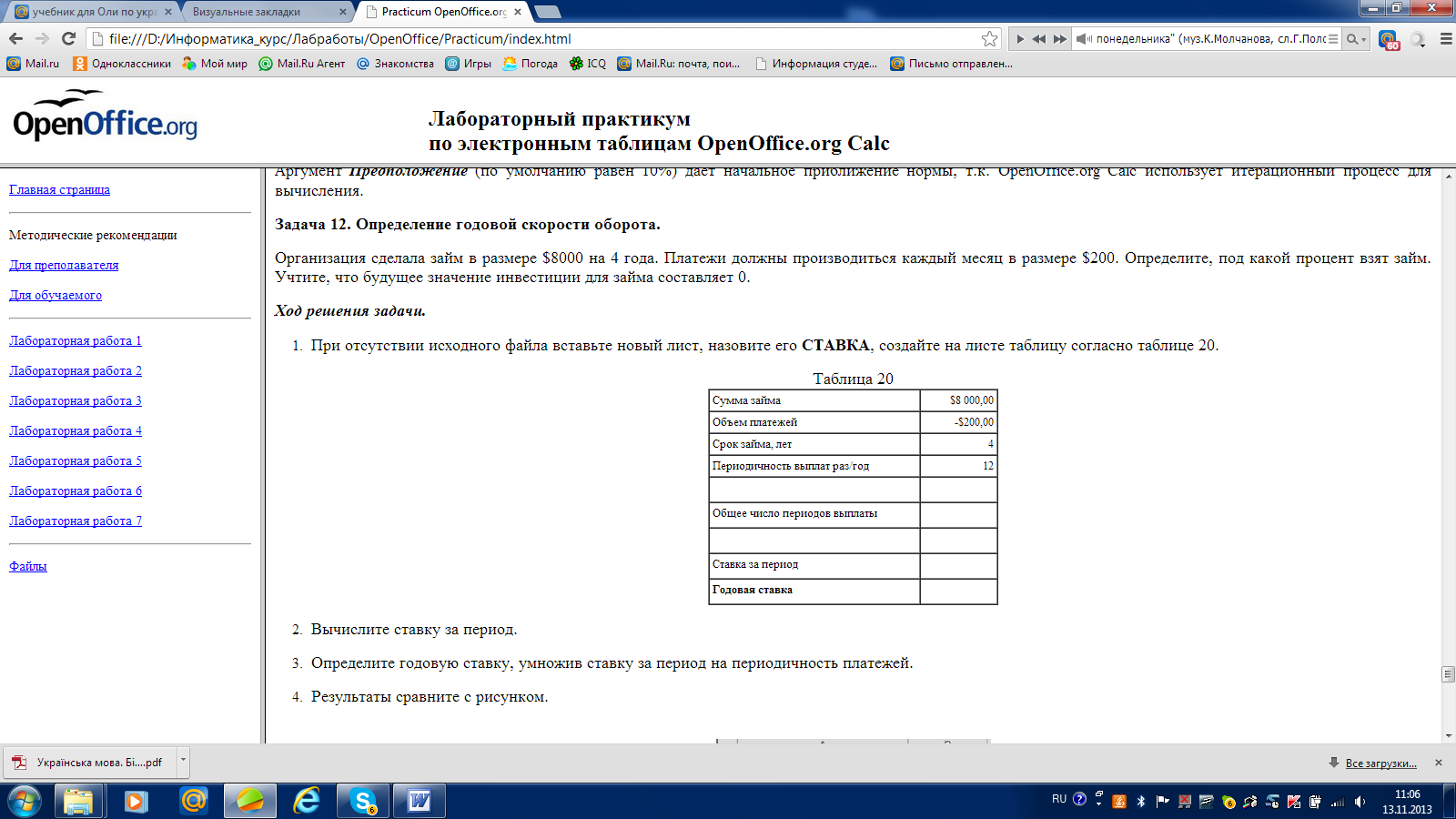The width and height of the screenshot is (1456, 819).
Task: Open 'Mail.Ru: почта, пои...' bookmark
Action: pyautogui.click(x=679, y=64)
